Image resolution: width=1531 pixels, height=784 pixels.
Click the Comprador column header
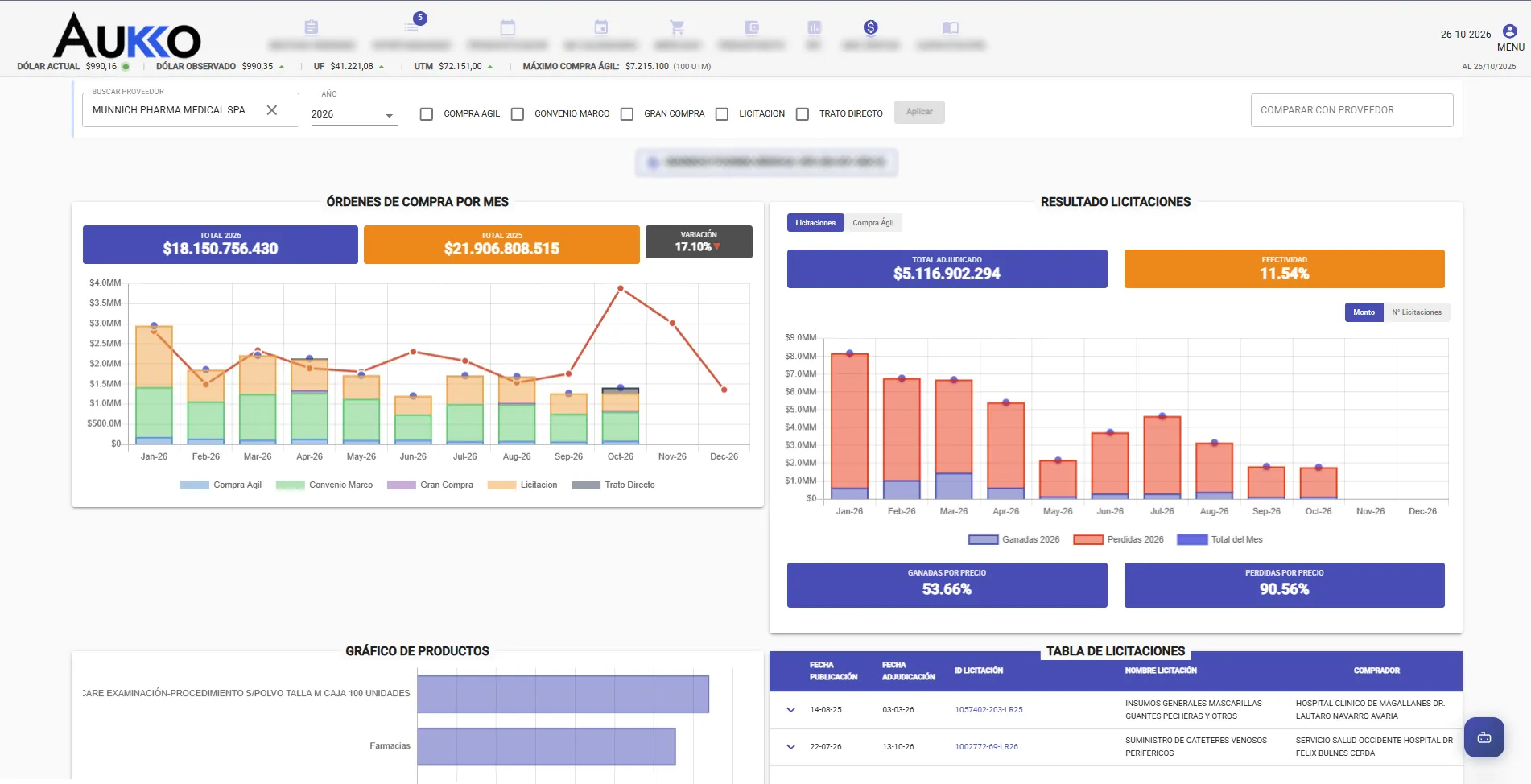pyautogui.click(x=1376, y=671)
